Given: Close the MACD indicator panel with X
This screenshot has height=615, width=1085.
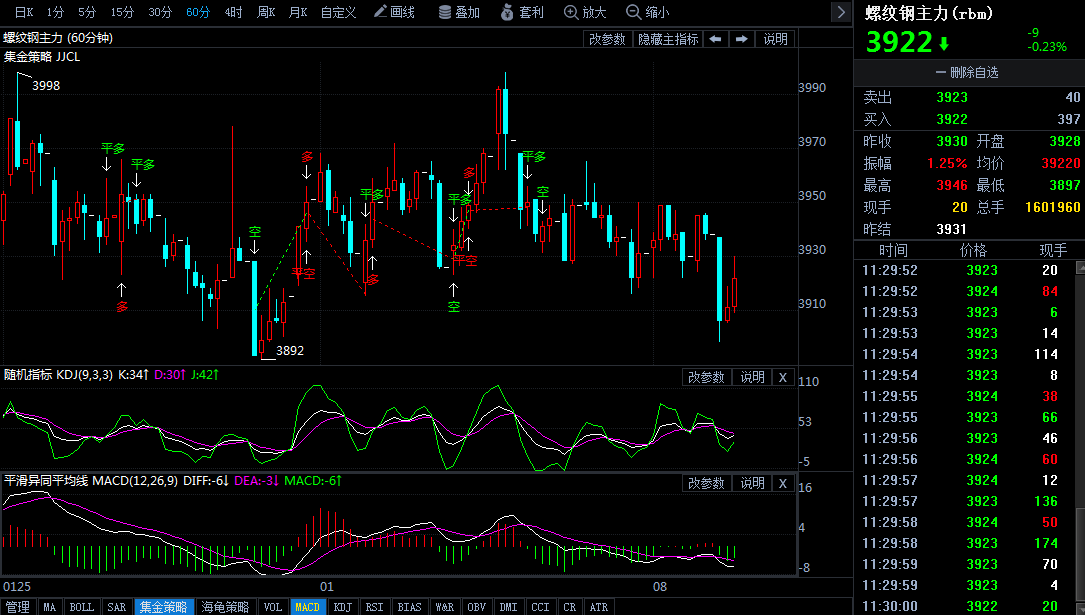Looking at the screenshot, I should pos(783,483).
